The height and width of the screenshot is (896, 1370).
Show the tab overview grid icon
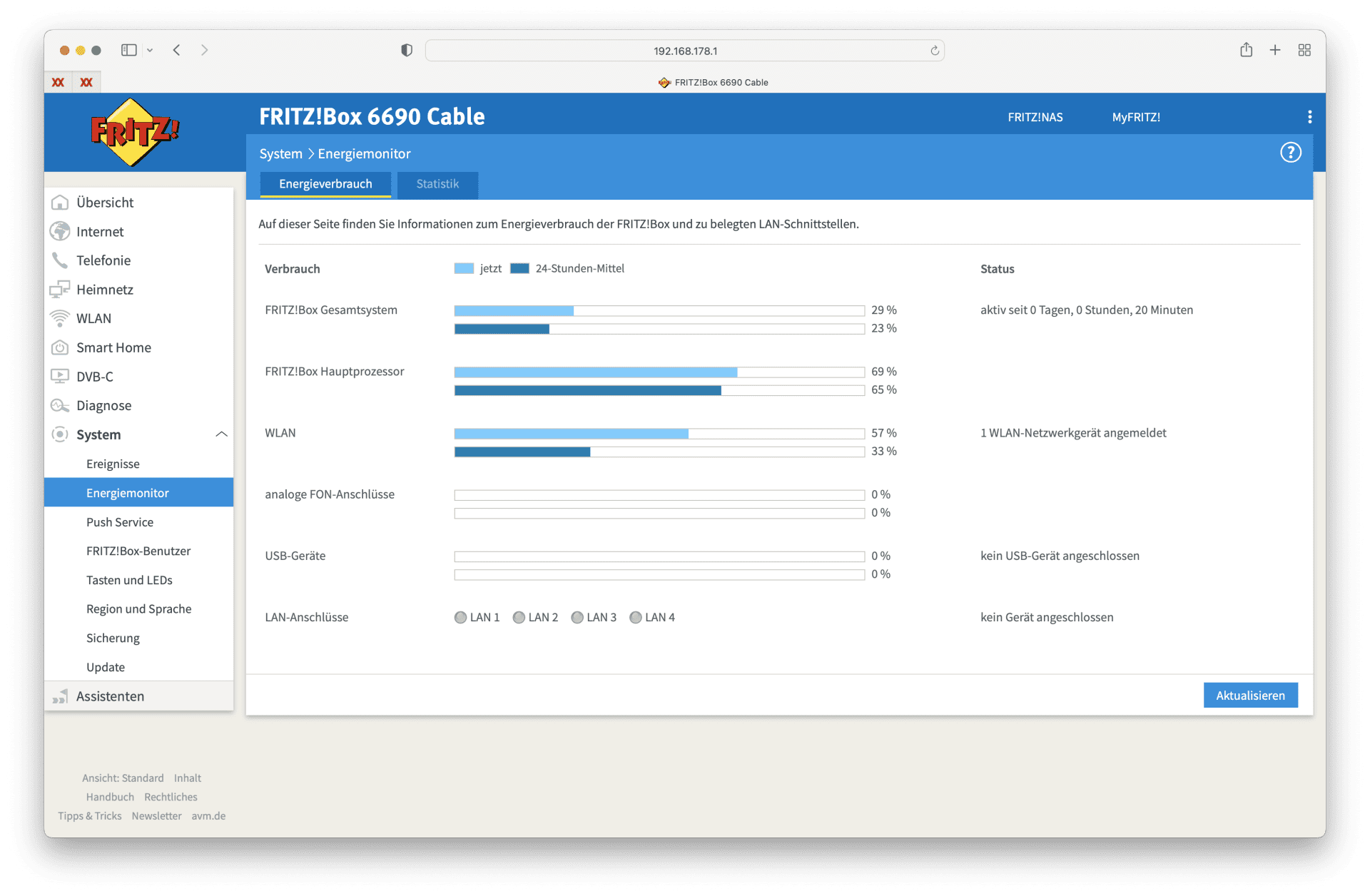click(x=1304, y=50)
